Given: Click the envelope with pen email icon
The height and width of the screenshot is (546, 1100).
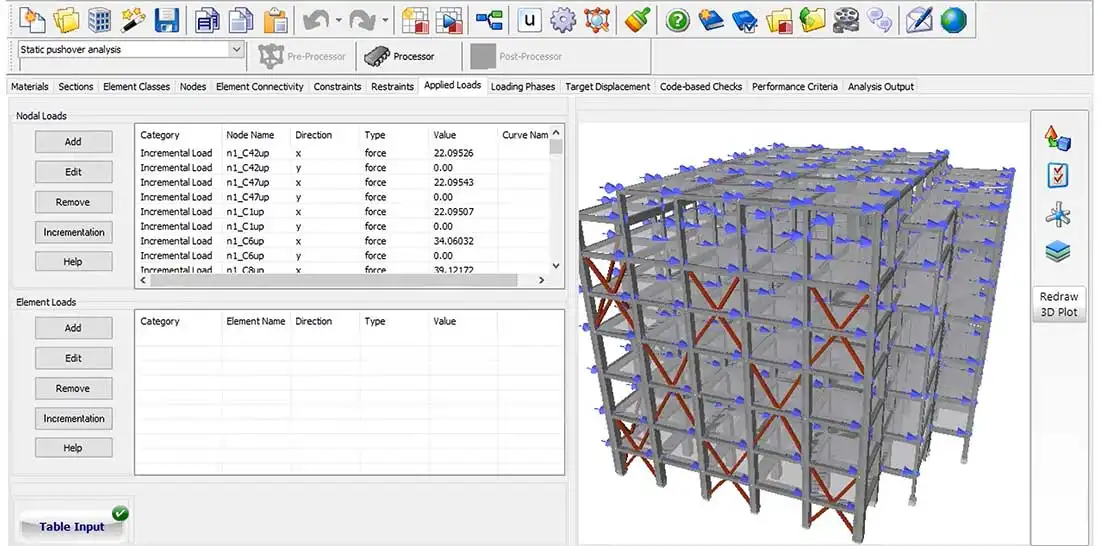Looking at the screenshot, I should (919, 20).
